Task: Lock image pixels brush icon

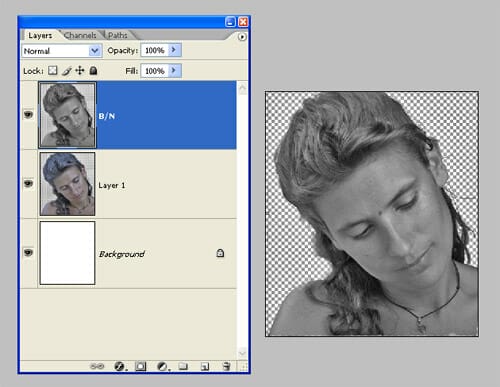Action: click(x=67, y=71)
